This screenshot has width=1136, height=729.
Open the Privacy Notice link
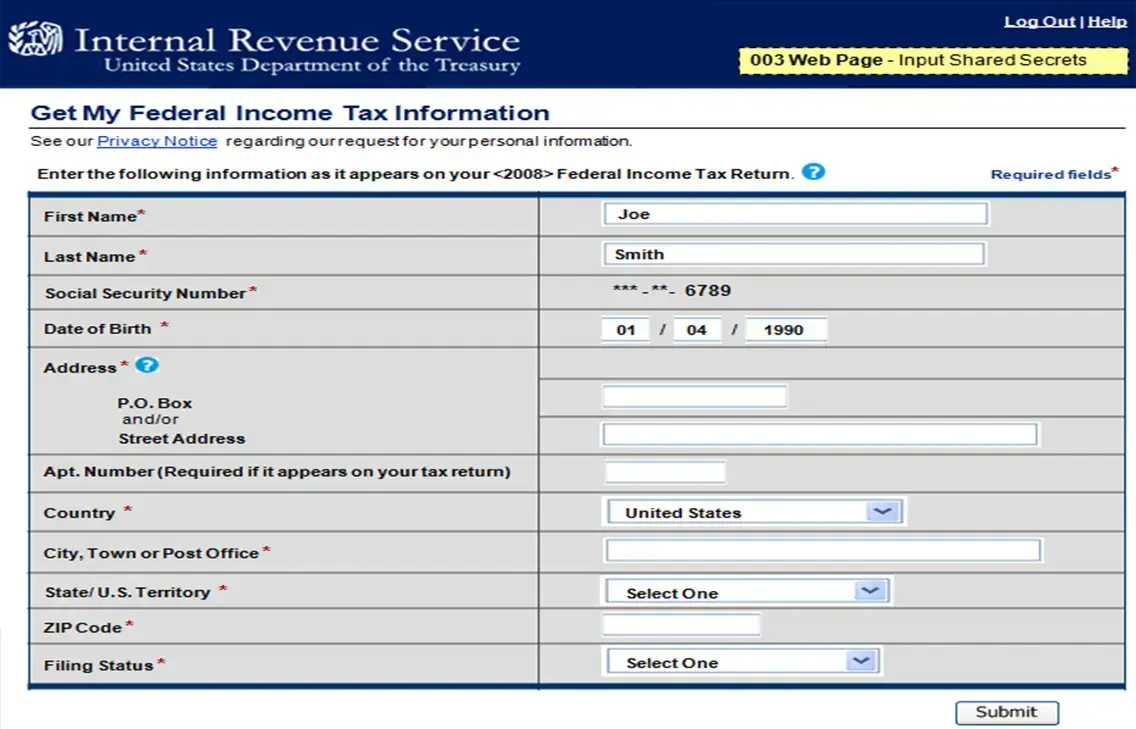point(157,141)
